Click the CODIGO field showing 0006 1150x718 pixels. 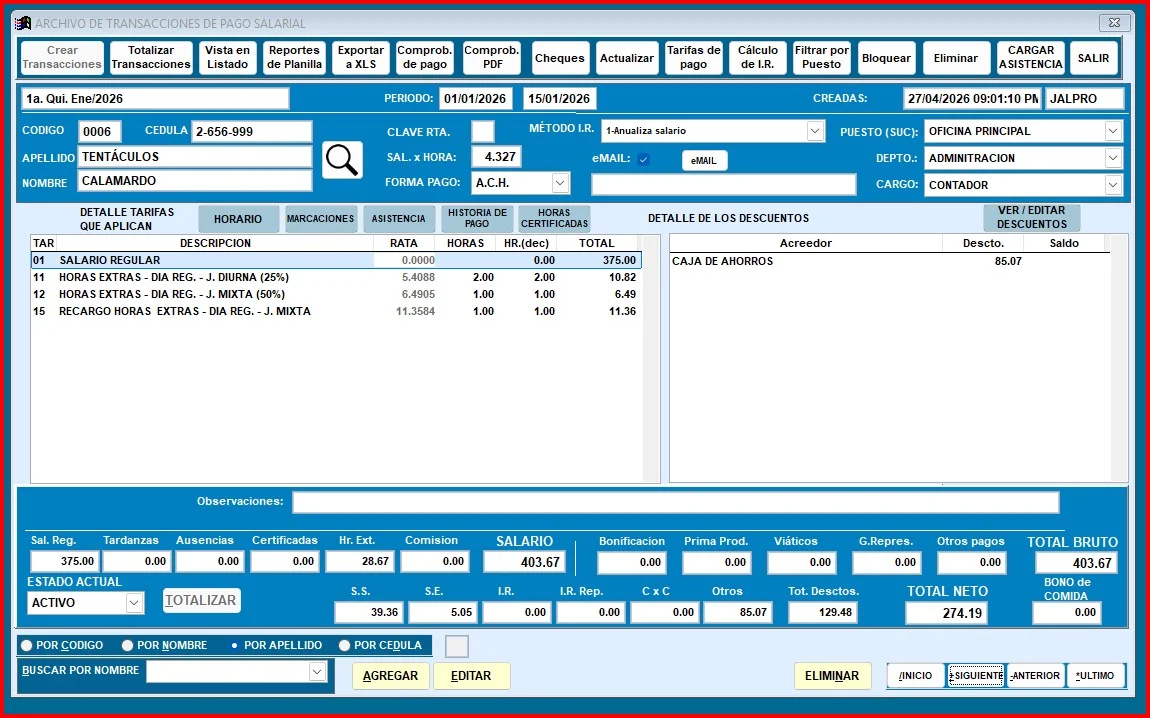click(x=100, y=131)
